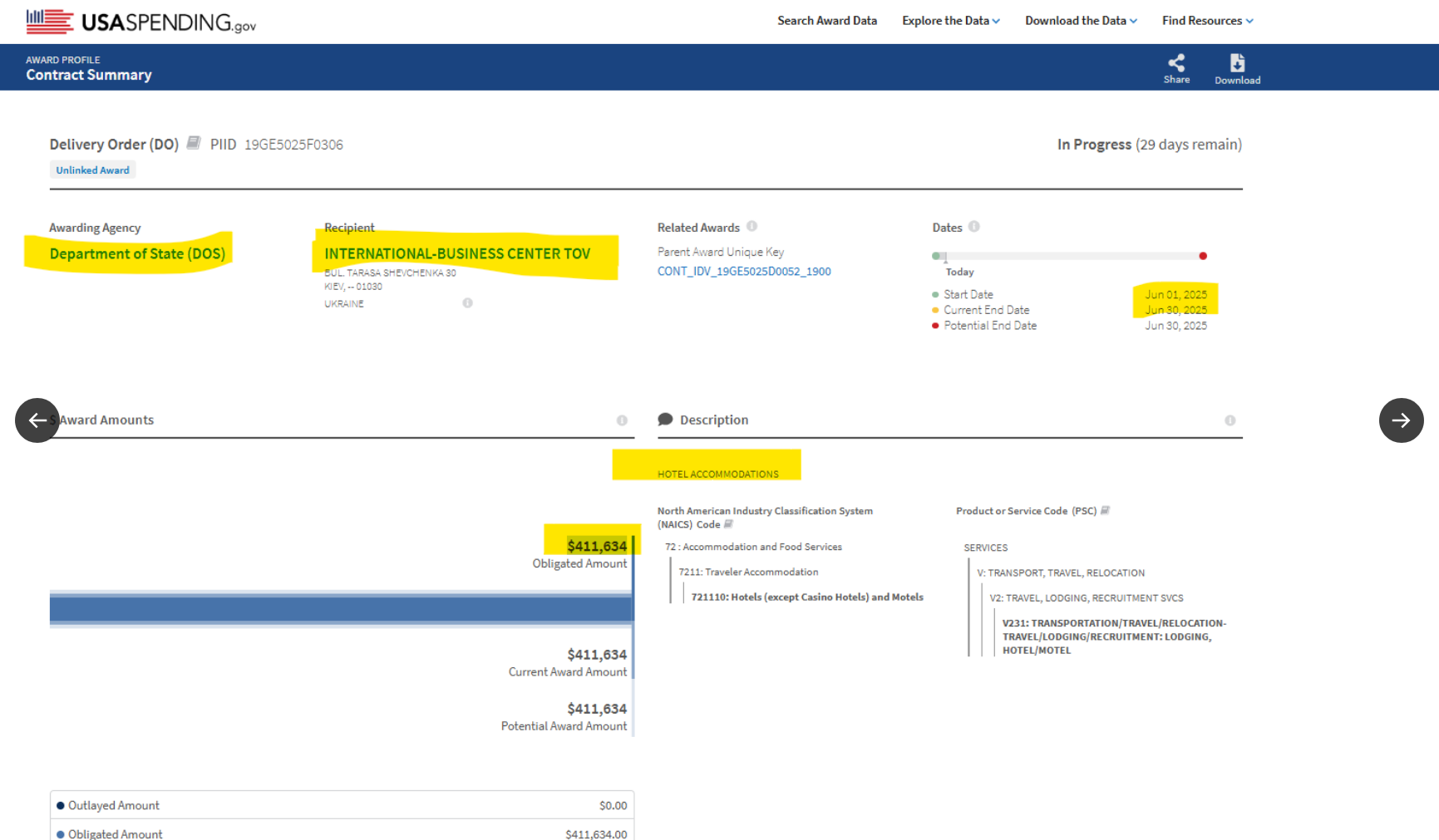Click Potential End Date value Jun 30, 2025
Screen dimensions: 1439x840
click(1175, 326)
